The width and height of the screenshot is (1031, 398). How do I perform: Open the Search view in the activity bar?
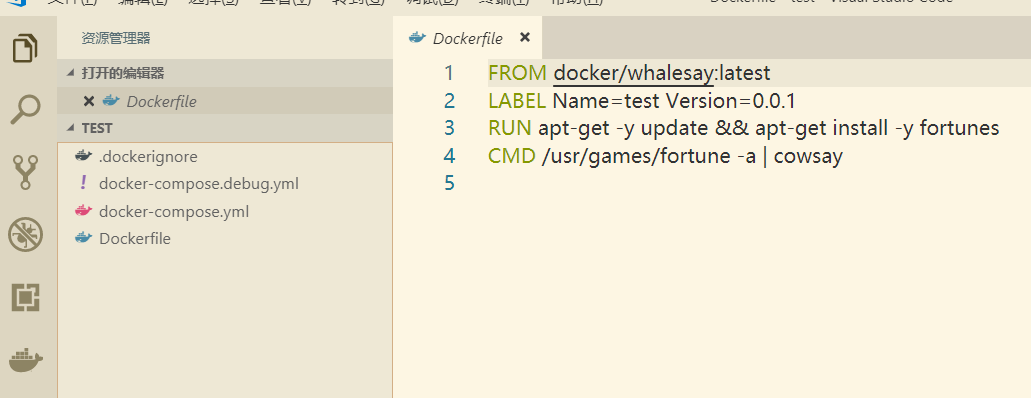(26, 109)
